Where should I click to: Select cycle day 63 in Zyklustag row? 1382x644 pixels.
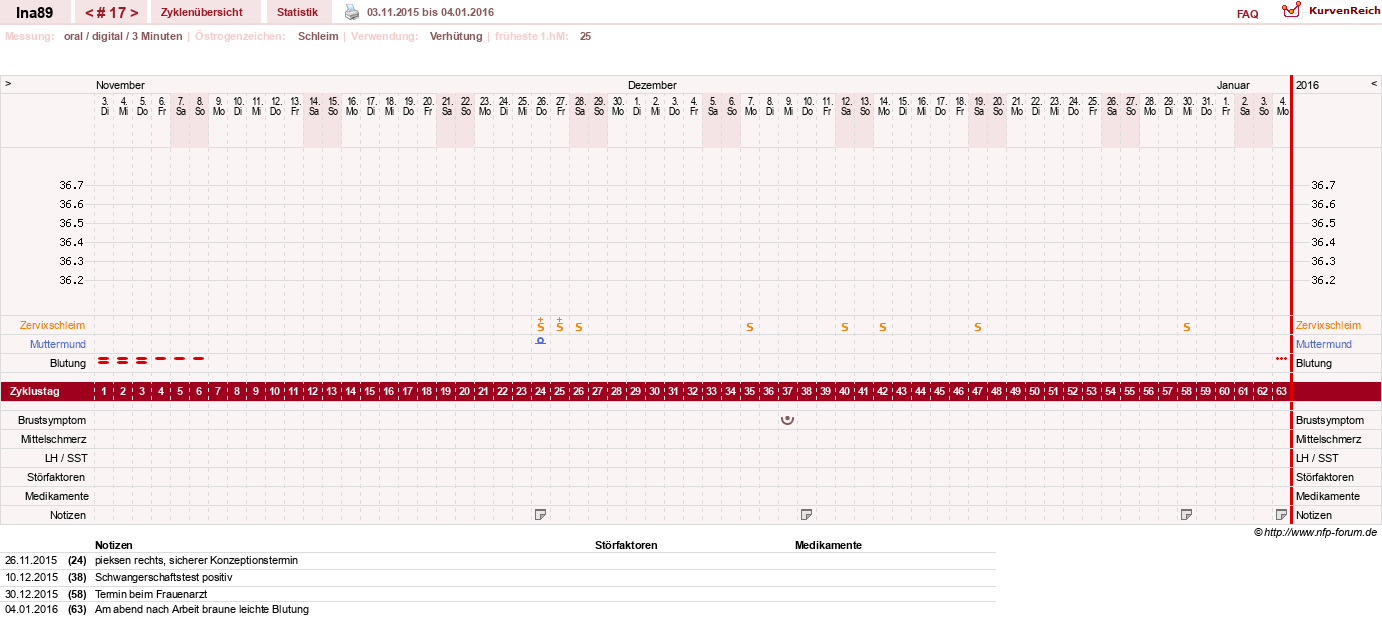[x=1281, y=391]
